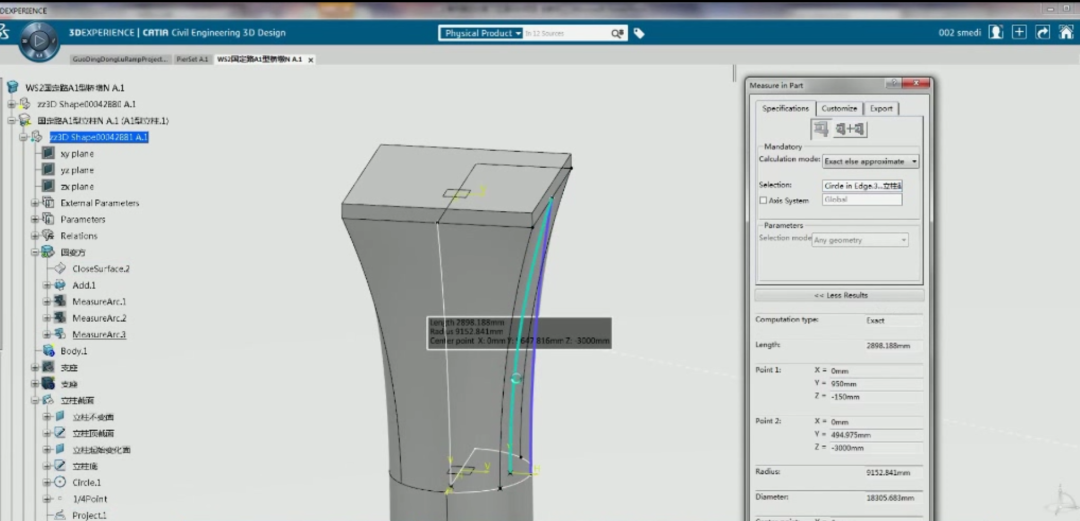Select the Measure Between mode icon
This screenshot has width=1080, height=521.
pyautogui.click(x=850, y=129)
